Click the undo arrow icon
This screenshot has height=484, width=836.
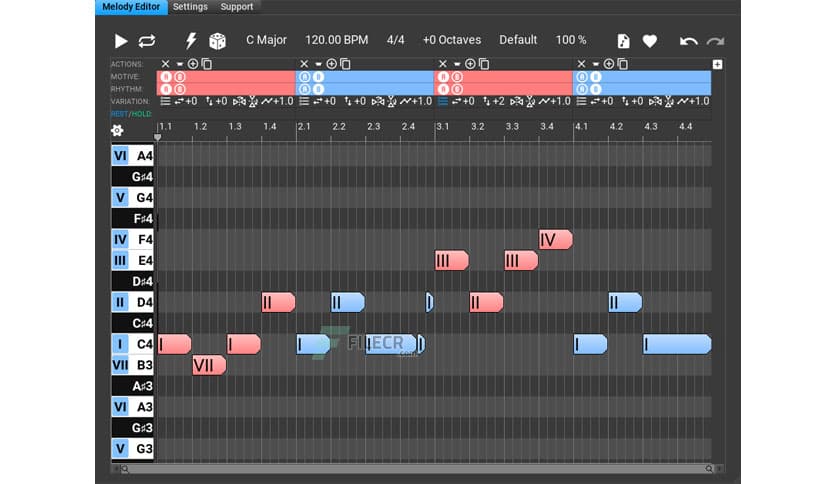coord(688,41)
